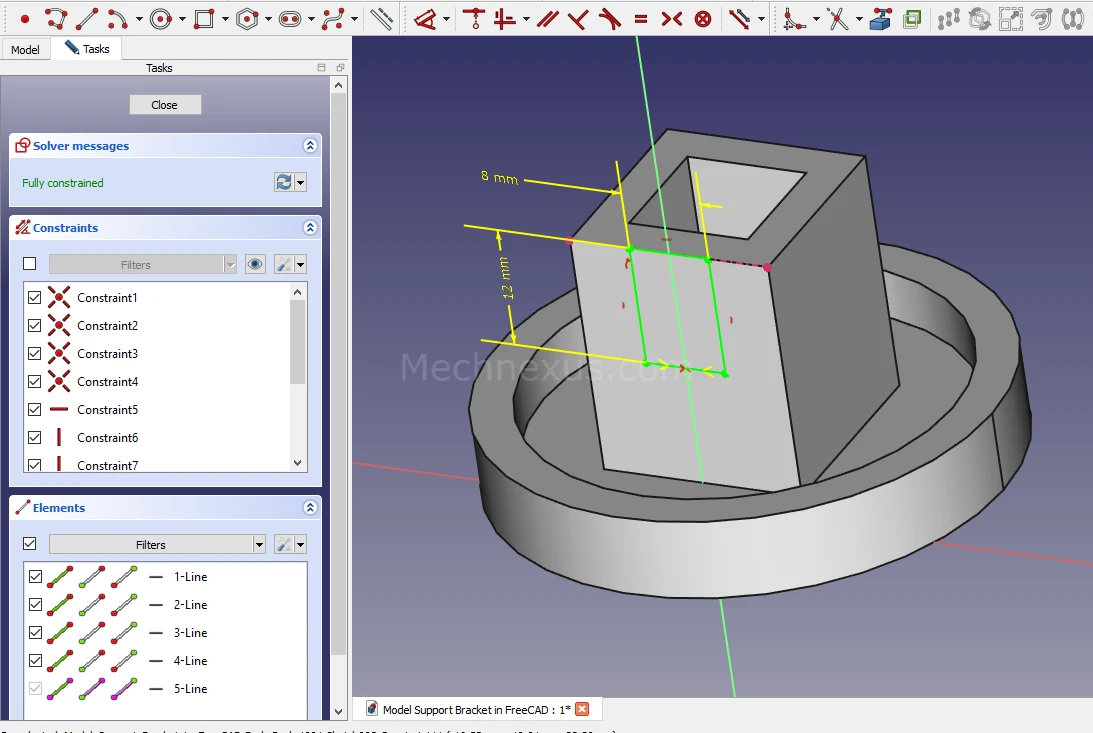
Task: Apply the Equal constraint
Action: coord(641,18)
